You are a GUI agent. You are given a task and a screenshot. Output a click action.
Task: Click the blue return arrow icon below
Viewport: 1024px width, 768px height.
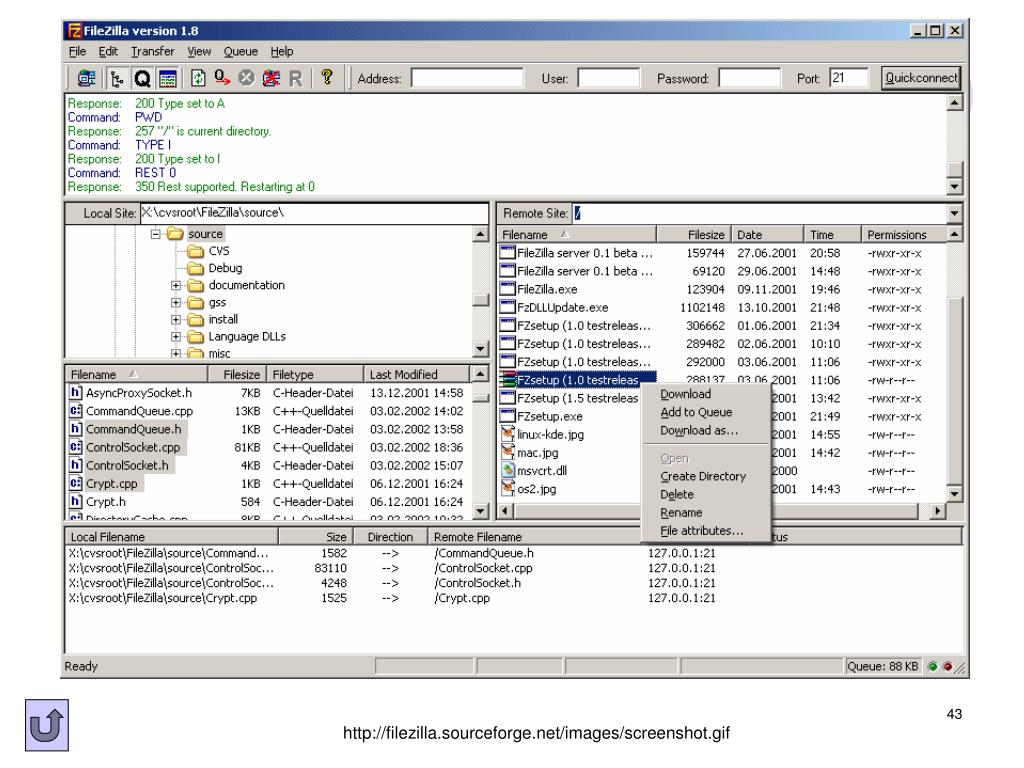47,725
